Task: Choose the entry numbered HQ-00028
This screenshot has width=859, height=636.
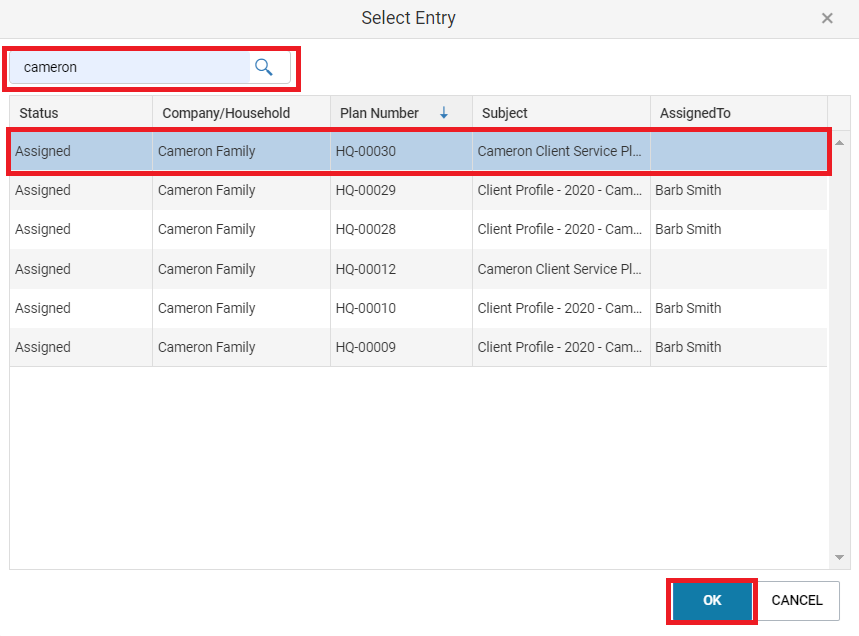Action: pos(419,229)
